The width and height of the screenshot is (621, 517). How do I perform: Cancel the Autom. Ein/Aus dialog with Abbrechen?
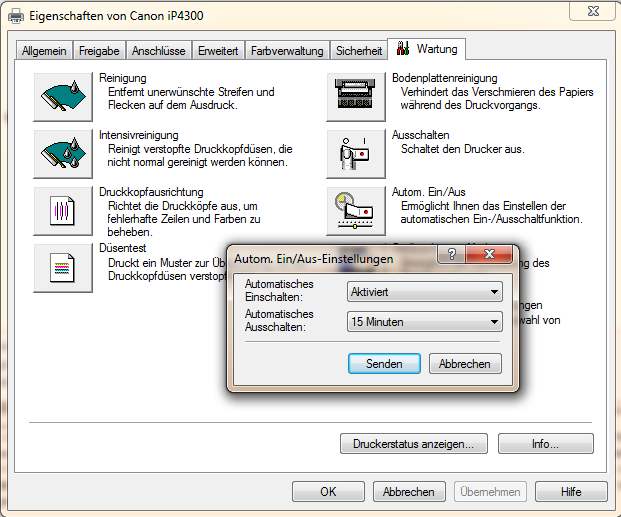click(x=465, y=364)
